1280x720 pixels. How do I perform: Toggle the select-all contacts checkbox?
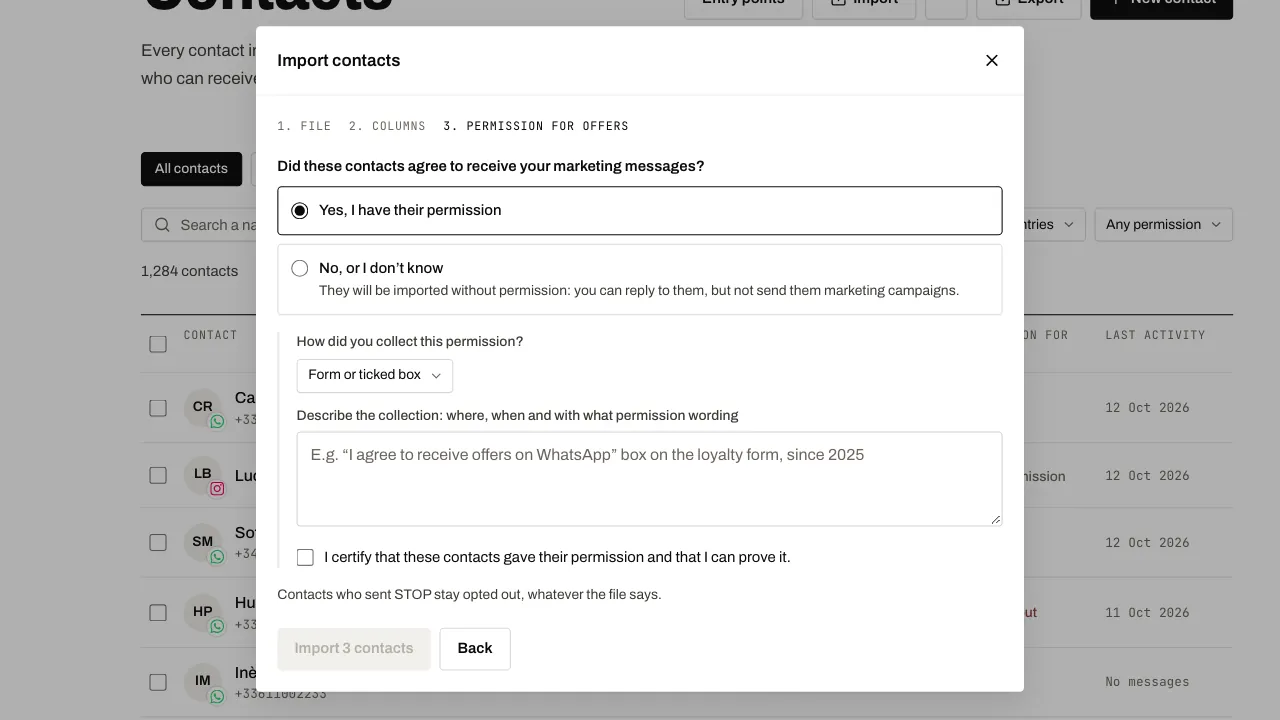tap(158, 344)
